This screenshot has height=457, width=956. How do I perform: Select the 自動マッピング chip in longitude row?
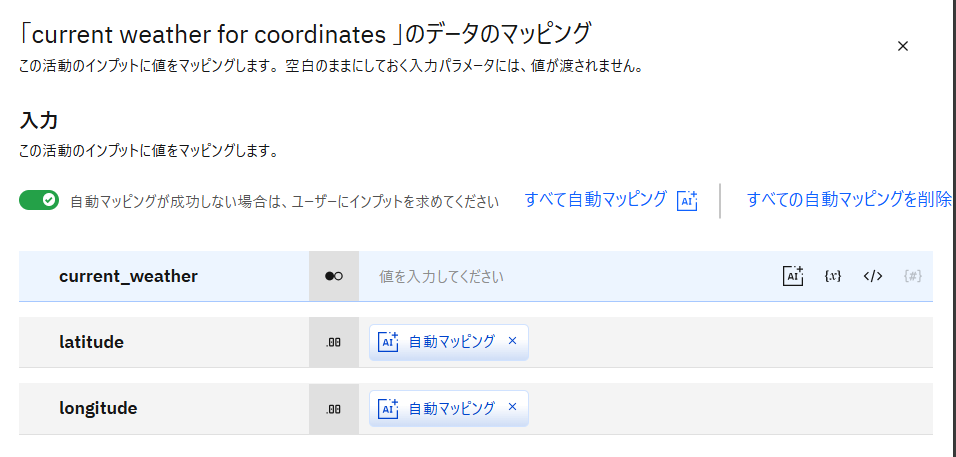pyautogui.click(x=450, y=408)
